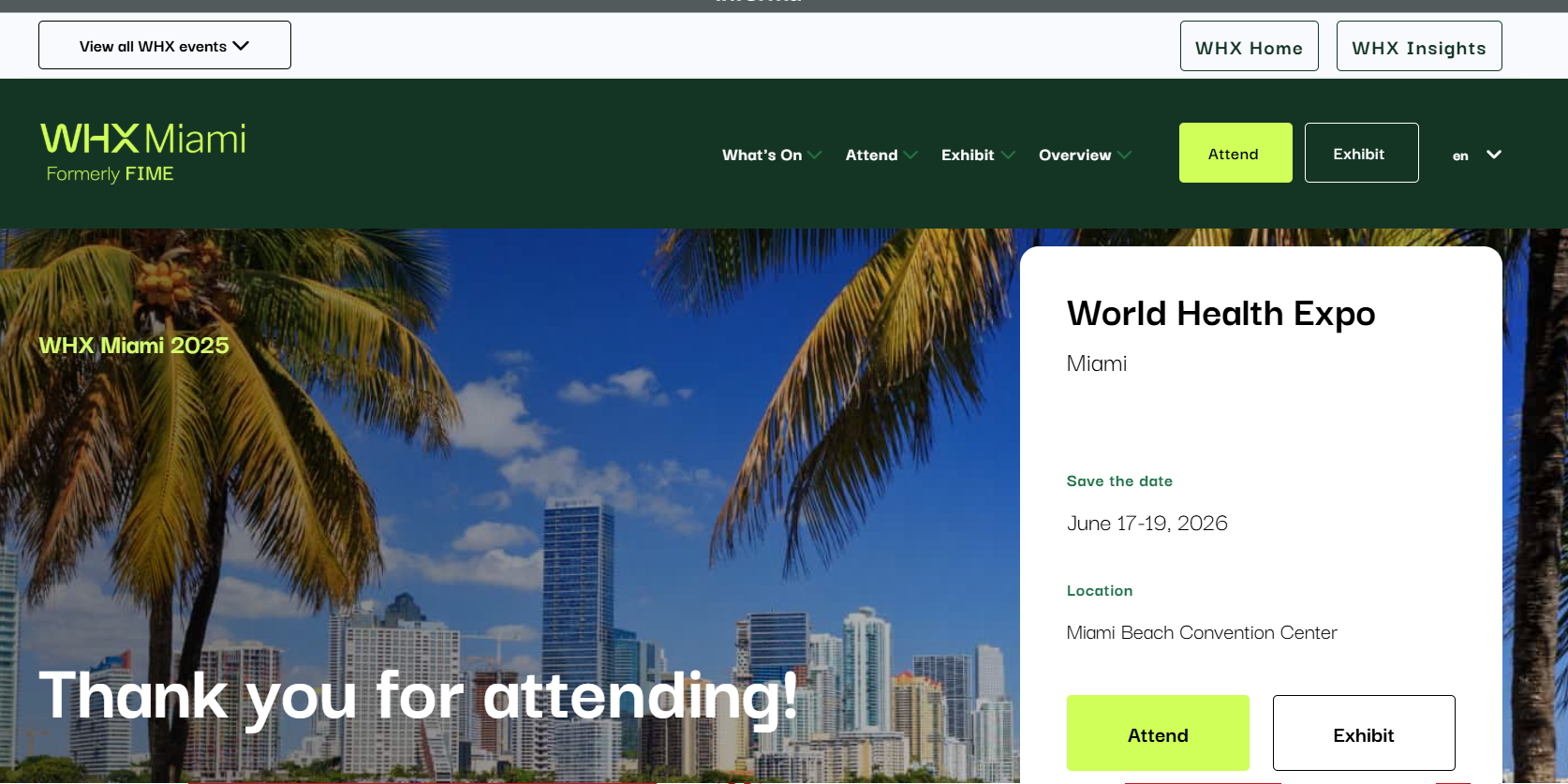The image size is (1568, 784).
Task: Click the chevron next to Overview
Action: 1124,155
